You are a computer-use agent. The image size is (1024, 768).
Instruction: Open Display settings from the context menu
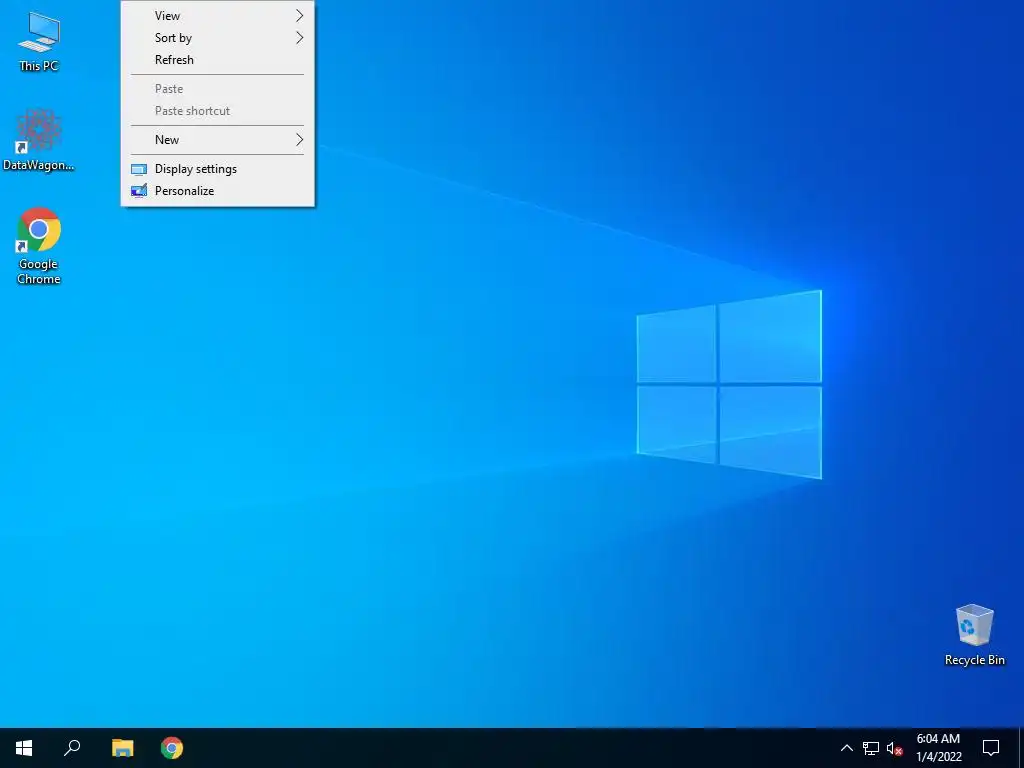(x=217, y=169)
